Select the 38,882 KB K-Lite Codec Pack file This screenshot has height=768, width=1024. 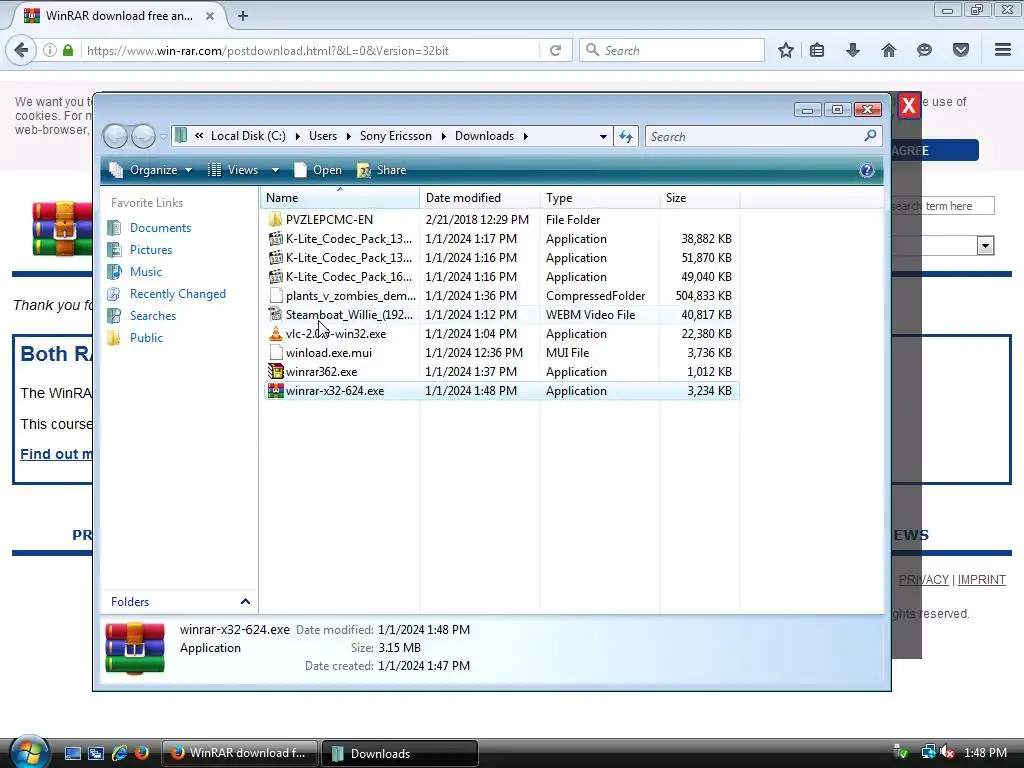501,239
